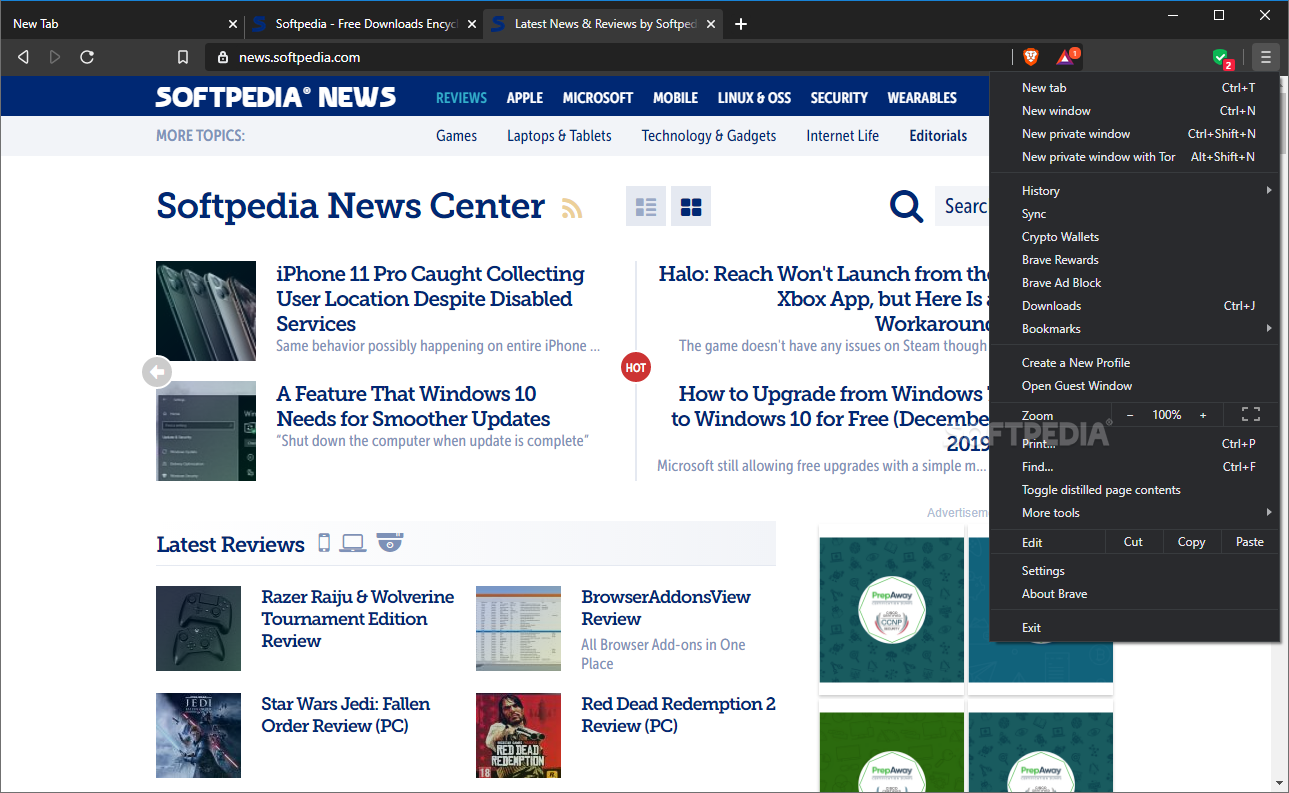Open Crypto Wallets menu entry
Viewport: 1289px width, 793px height.
[x=1134, y=236]
